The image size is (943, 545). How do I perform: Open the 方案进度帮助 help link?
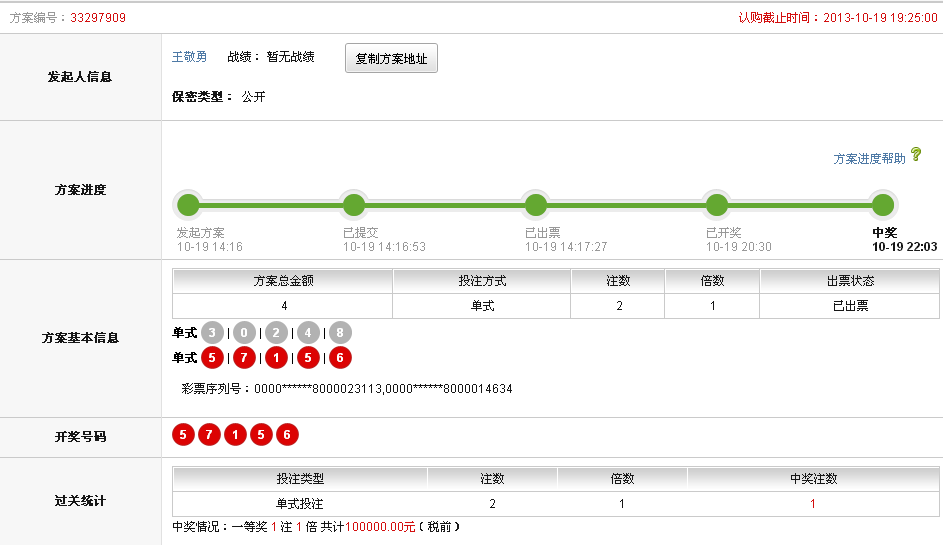click(869, 158)
